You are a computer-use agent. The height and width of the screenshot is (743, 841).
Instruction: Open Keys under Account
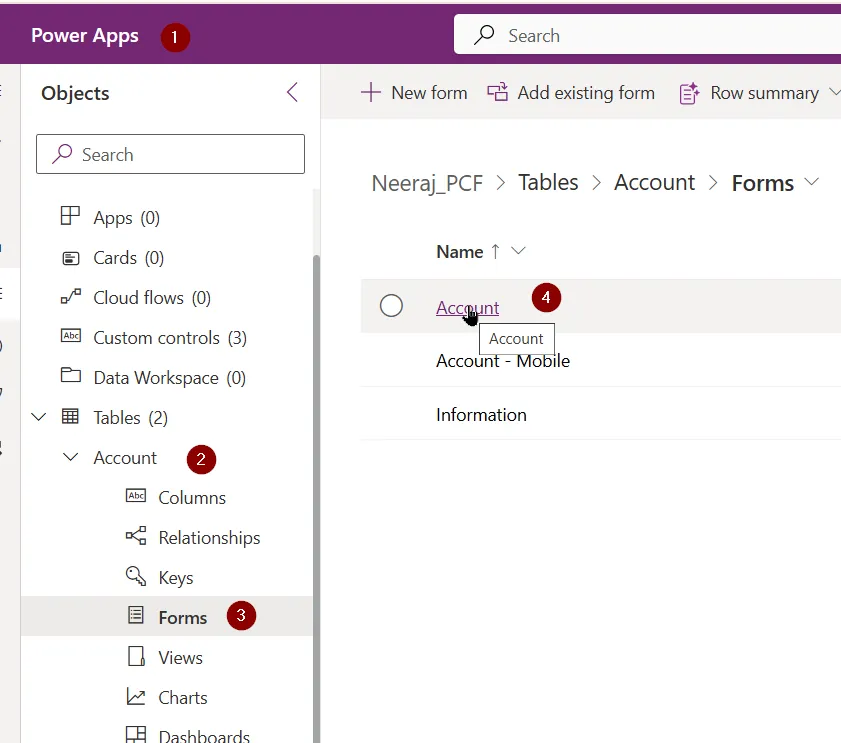(176, 578)
